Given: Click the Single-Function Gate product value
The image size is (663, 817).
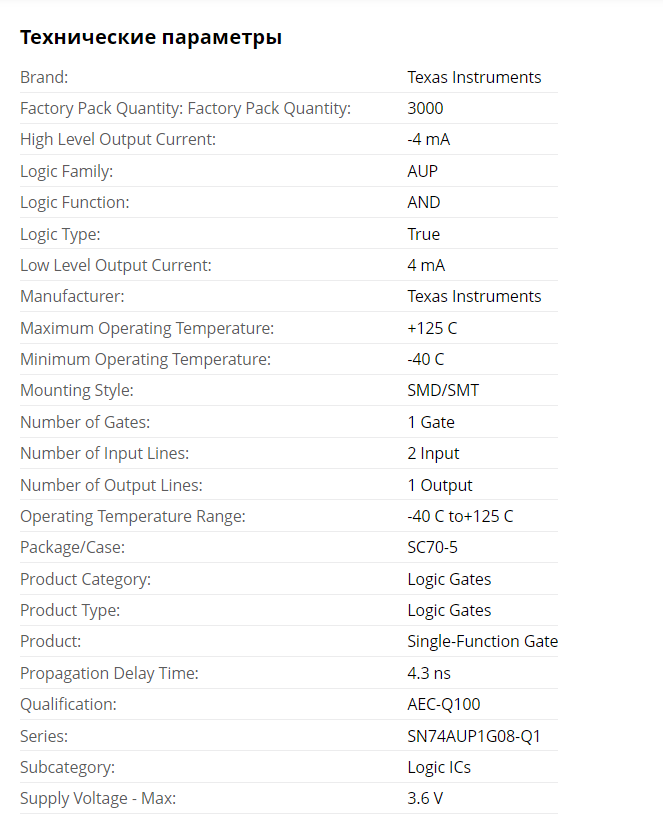Looking at the screenshot, I should [x=482, y=641].
